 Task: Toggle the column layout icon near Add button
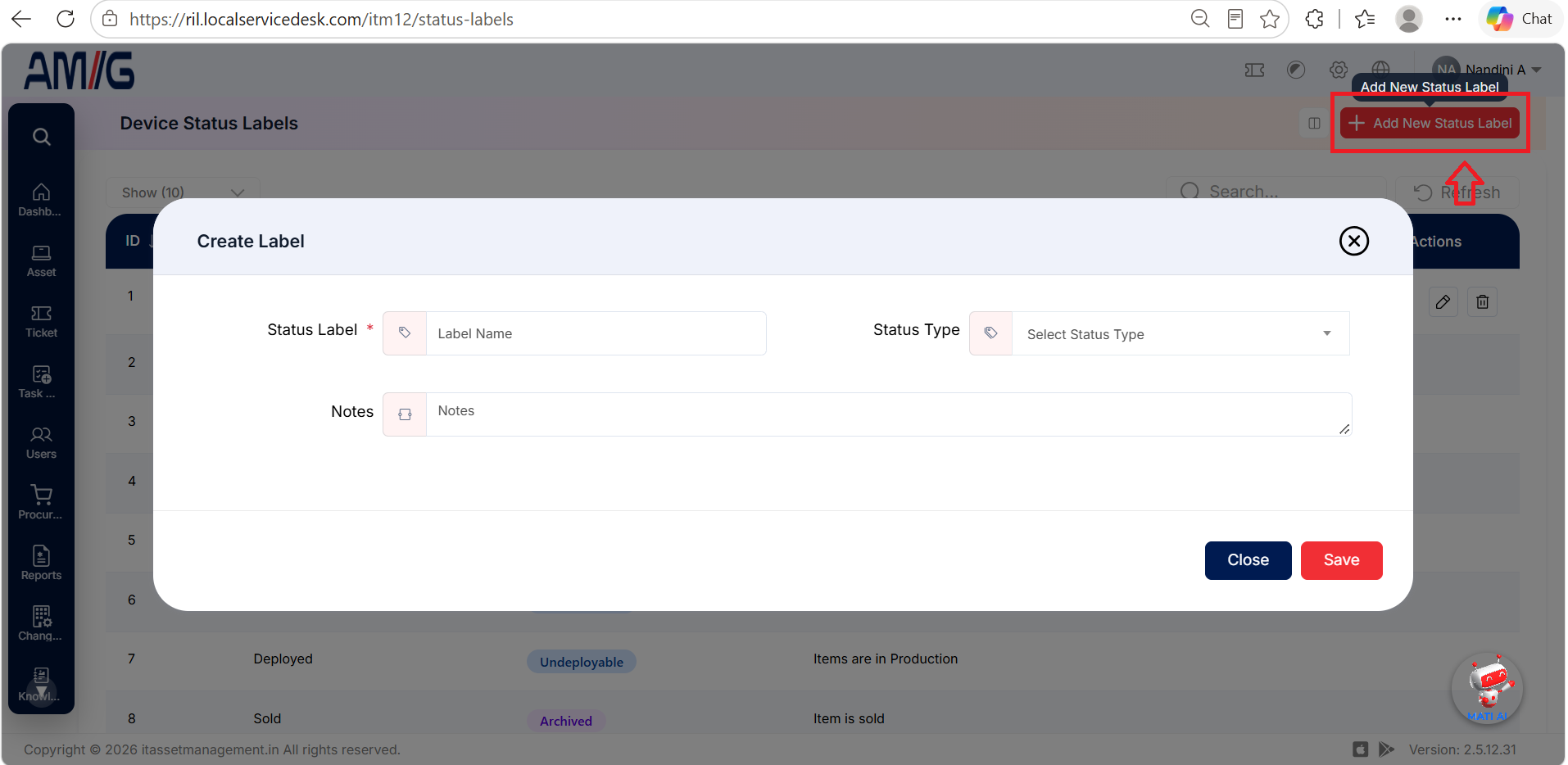pyautogui.click(x=1314, y=123)
